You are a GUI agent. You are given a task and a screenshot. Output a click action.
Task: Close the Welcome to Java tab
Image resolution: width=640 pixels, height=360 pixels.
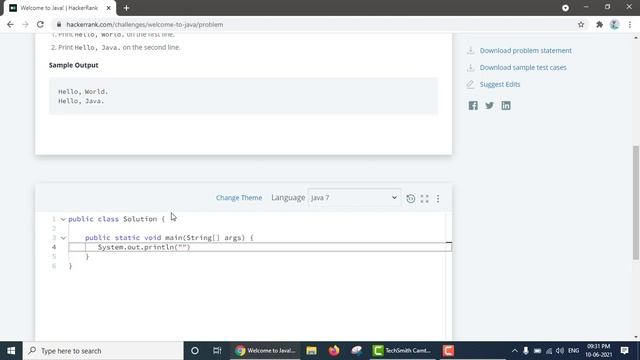tap(109, 8)
